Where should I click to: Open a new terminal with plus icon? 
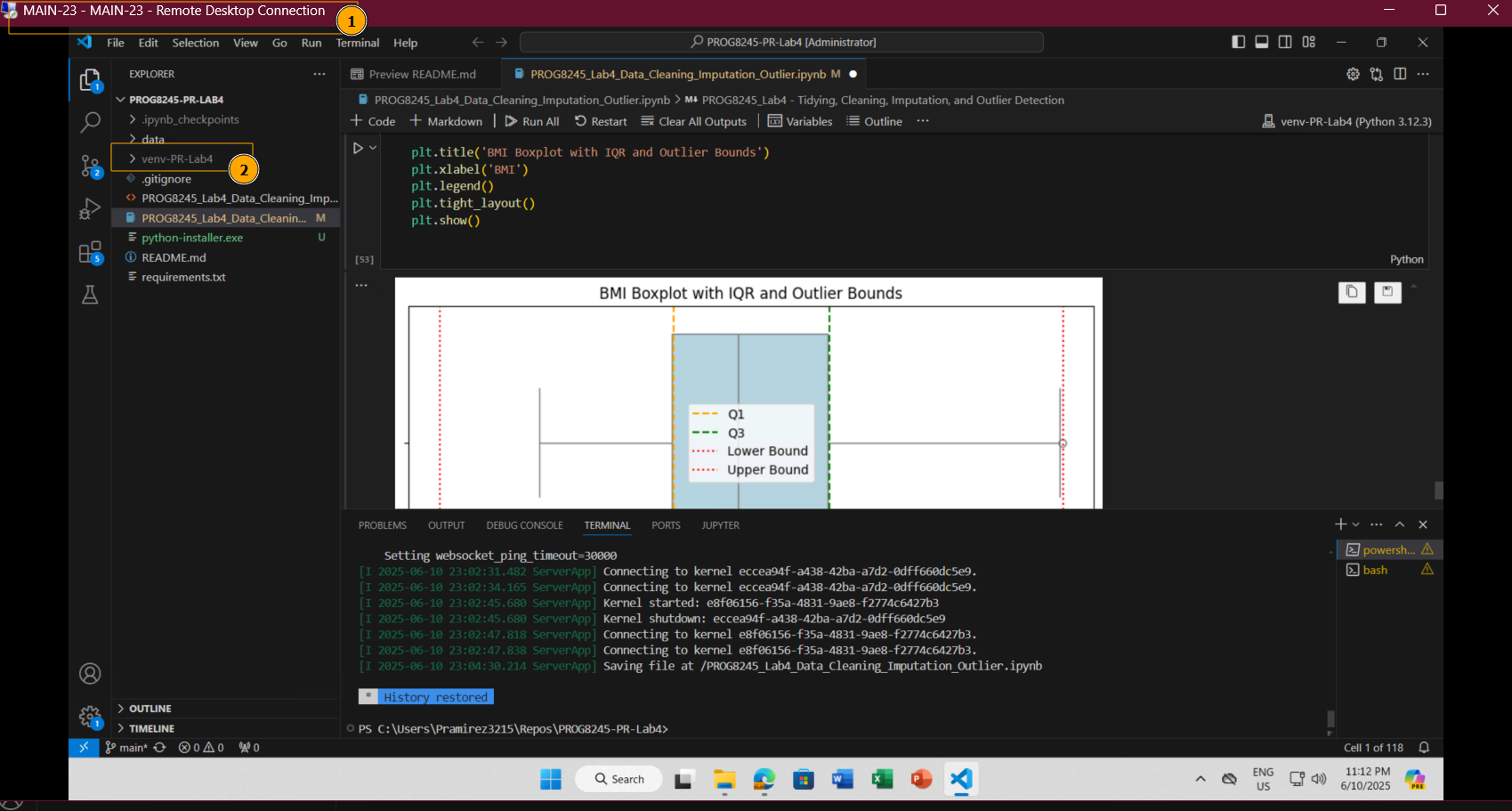(1340, 524)
